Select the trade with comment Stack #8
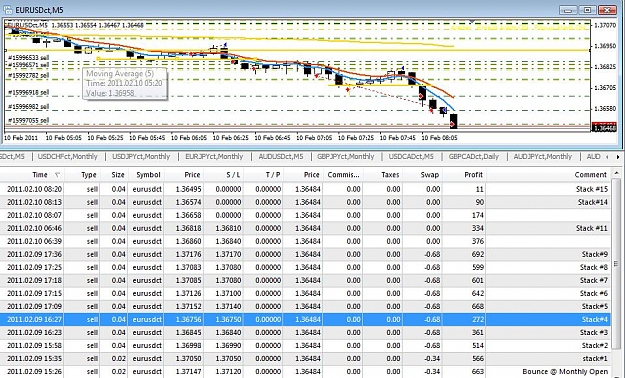The width and height of the screenshot is (625, 378). pos(305,267)
